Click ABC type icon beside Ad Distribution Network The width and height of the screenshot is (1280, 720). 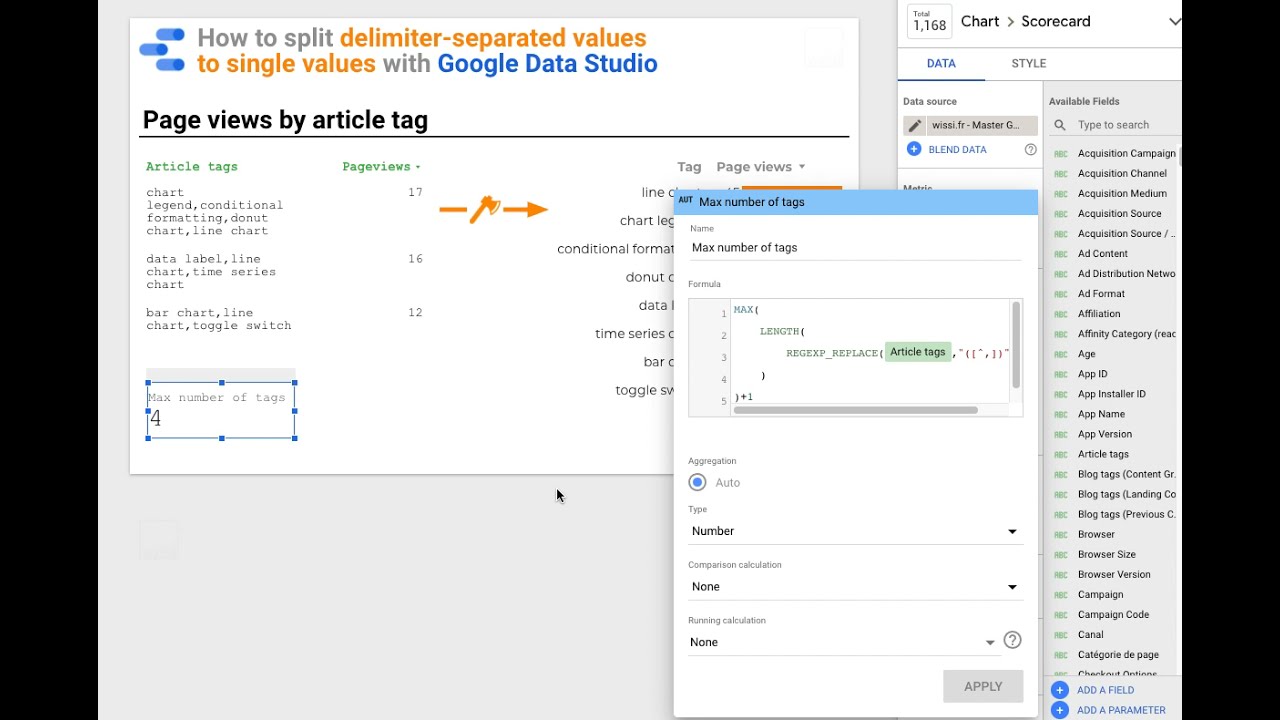click(x=1061, y=274)
